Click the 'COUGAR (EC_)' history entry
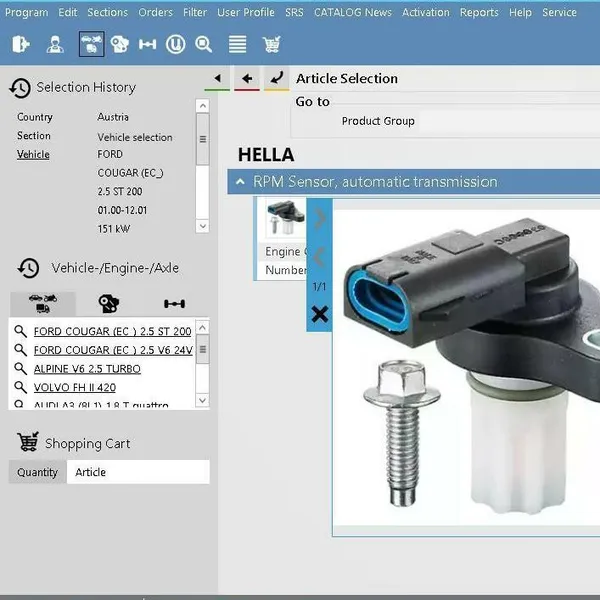Image resolution: width=600 pixels, height=600 pixels. (130, 173)
